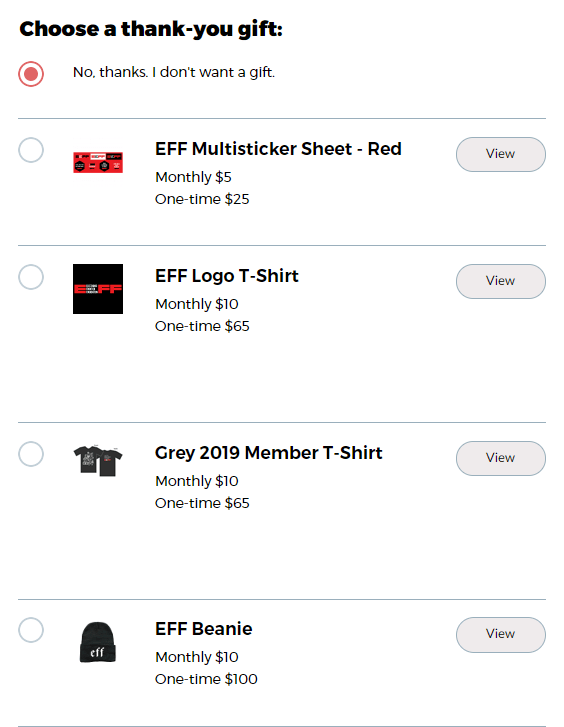Click 'Monthly $5' sticker price text
The height and width of the screenshot is (727, 564).
tap(193, 177)
